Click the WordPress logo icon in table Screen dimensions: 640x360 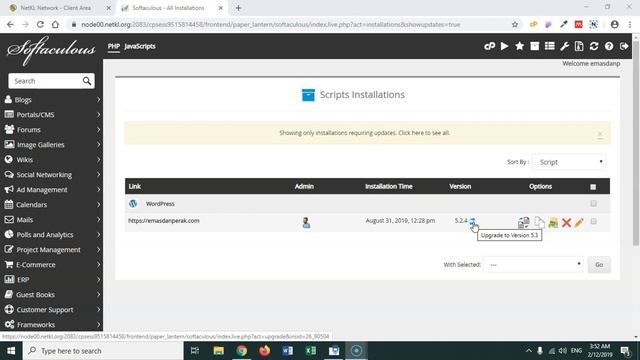pyautogui.click(x=133, y=203)
